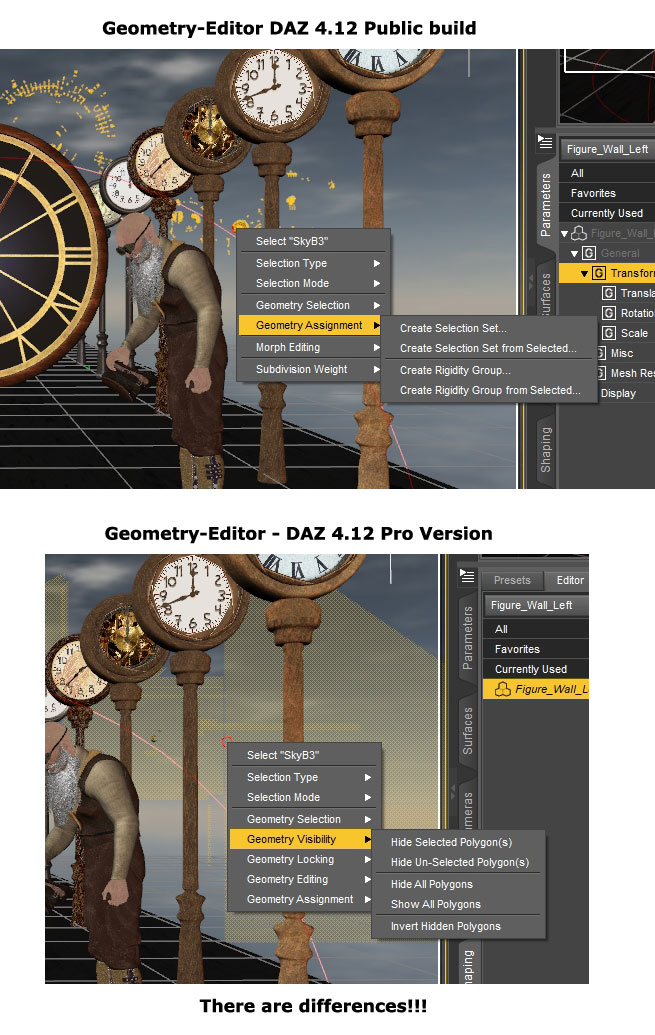Collapse the Transforms group triangle

tap(584, 273)
